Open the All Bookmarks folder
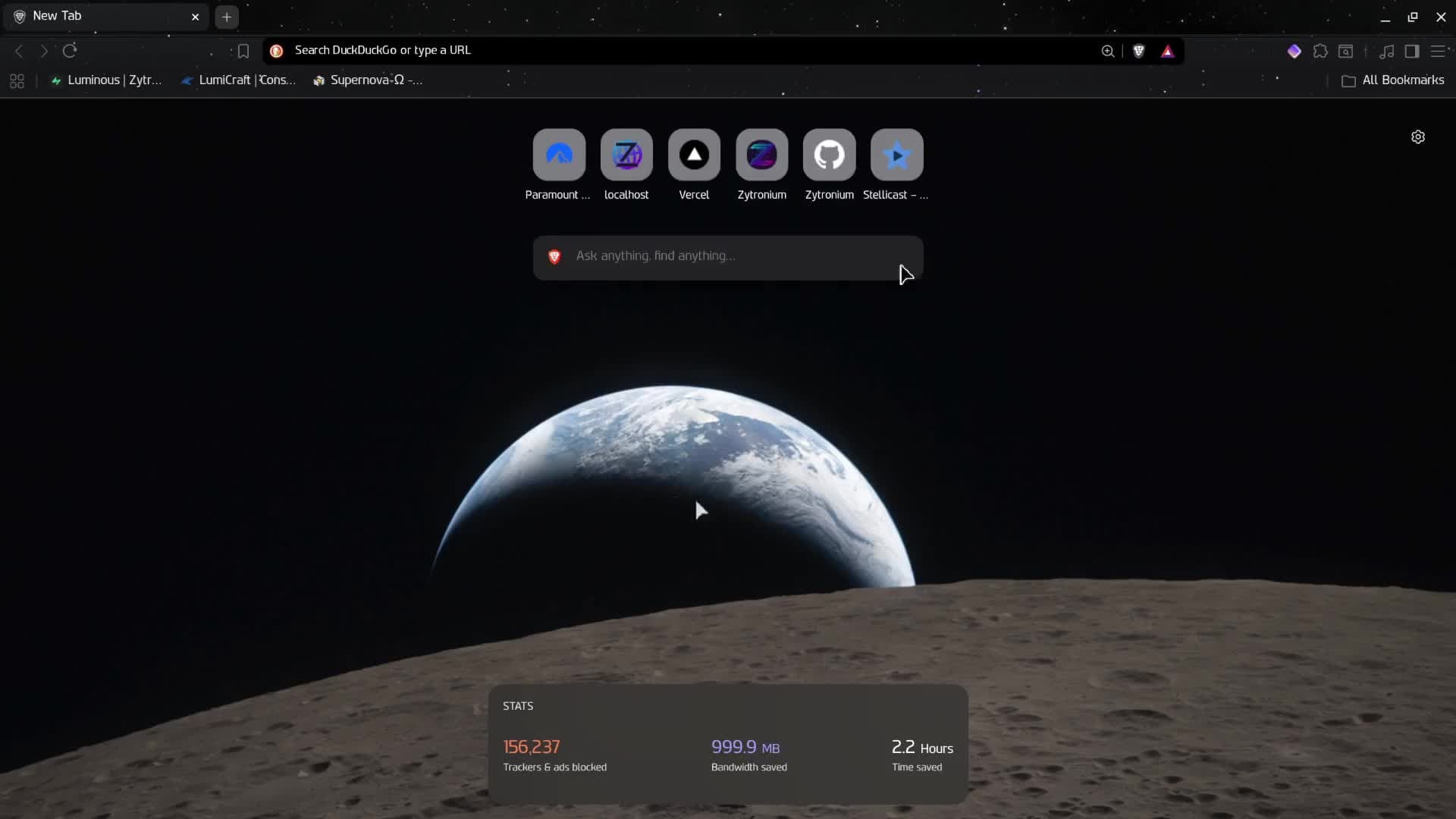 tap(1393, 80)
